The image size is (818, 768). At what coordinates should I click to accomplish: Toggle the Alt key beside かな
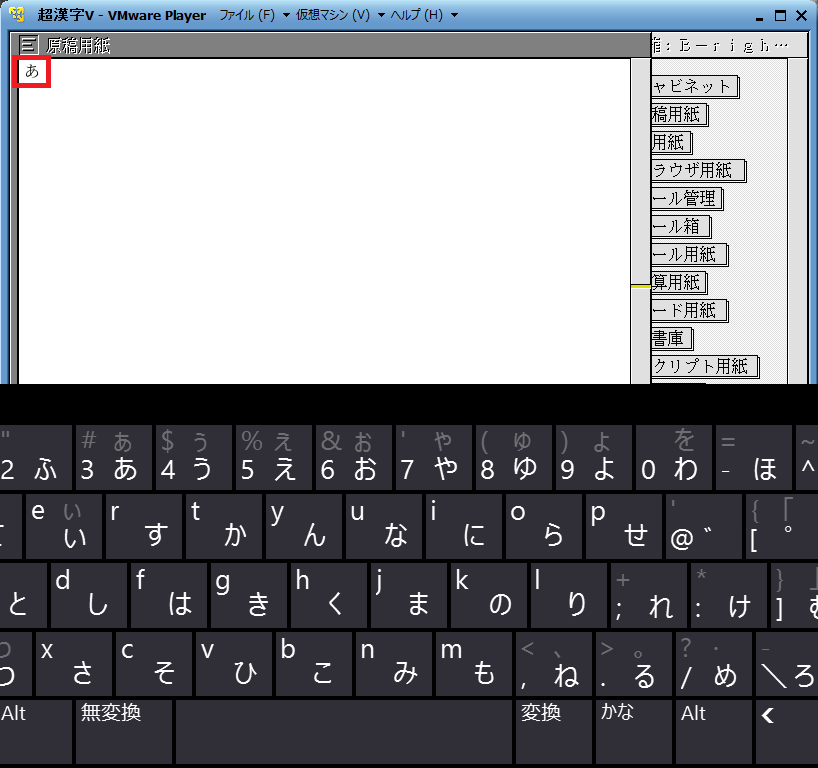(712, 730)
